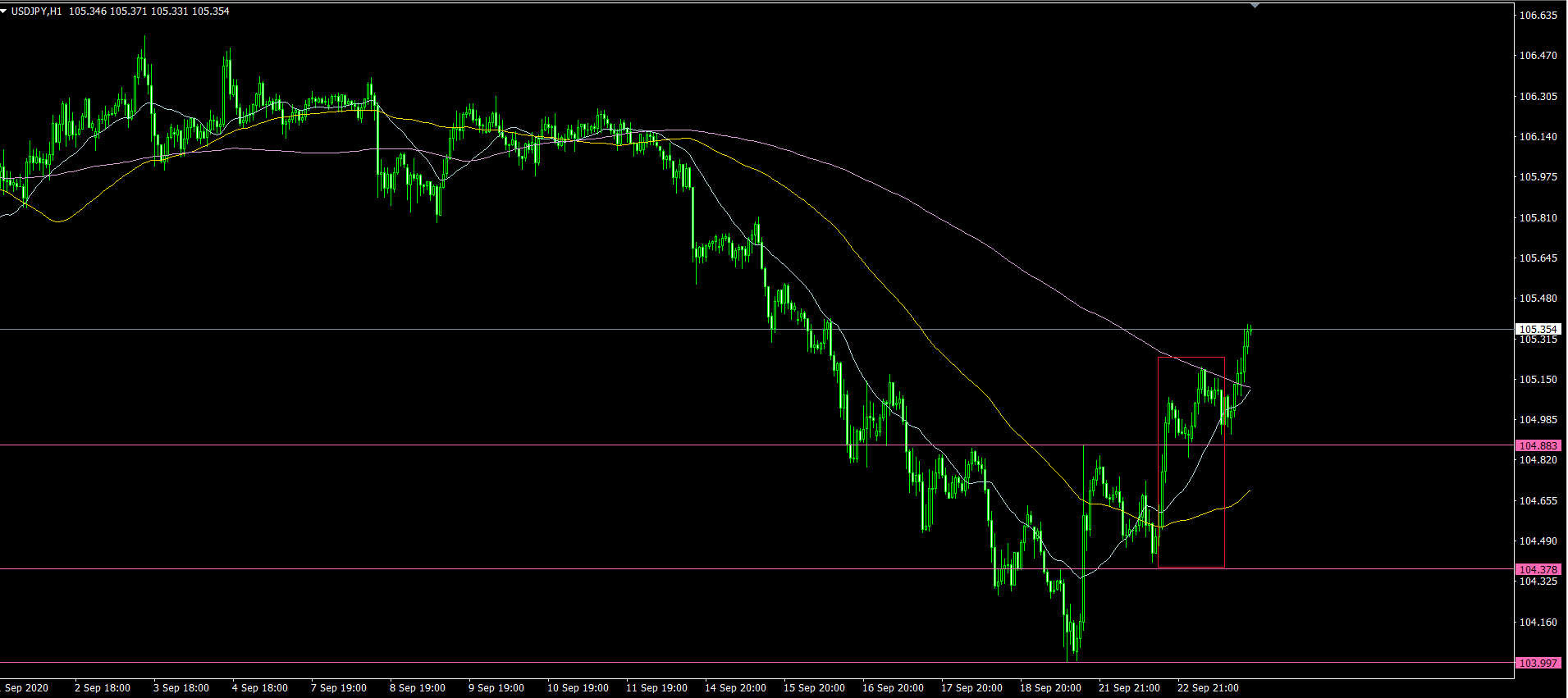Click the 104.160 price scale value
Image resolution: width=1568 pixels, height=698 pixels.
coord(1538,623)
